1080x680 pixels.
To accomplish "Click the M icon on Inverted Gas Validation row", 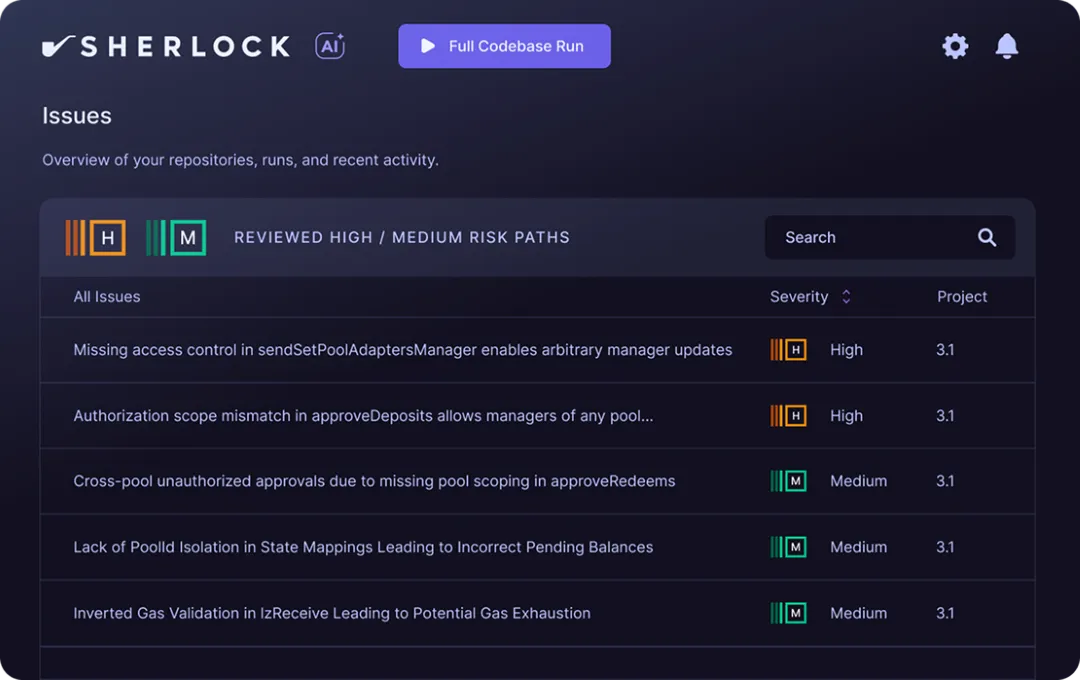I will tap(789, 613).
